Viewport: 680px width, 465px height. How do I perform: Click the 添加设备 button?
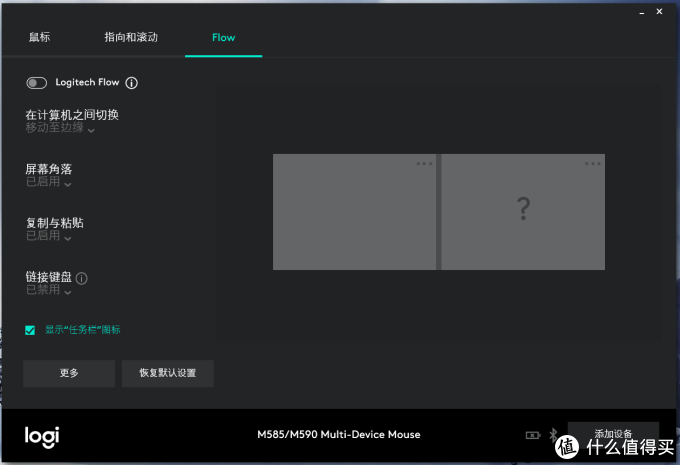coord(613,434)
